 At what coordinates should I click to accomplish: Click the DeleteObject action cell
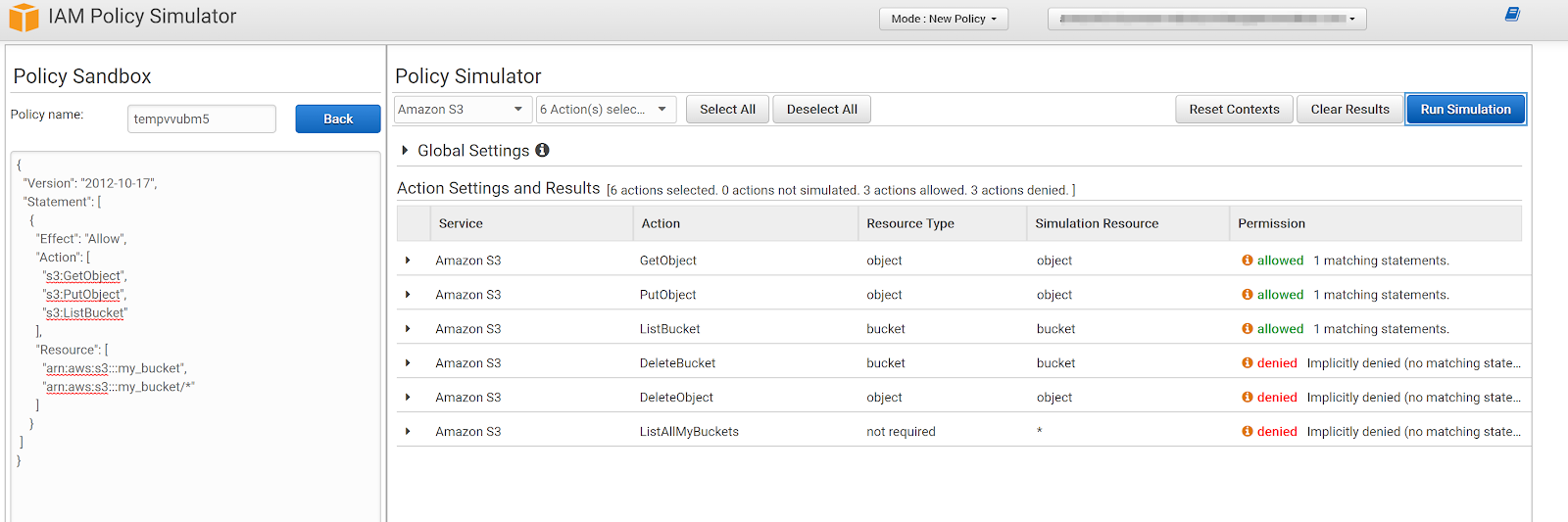tap(676, 398)
